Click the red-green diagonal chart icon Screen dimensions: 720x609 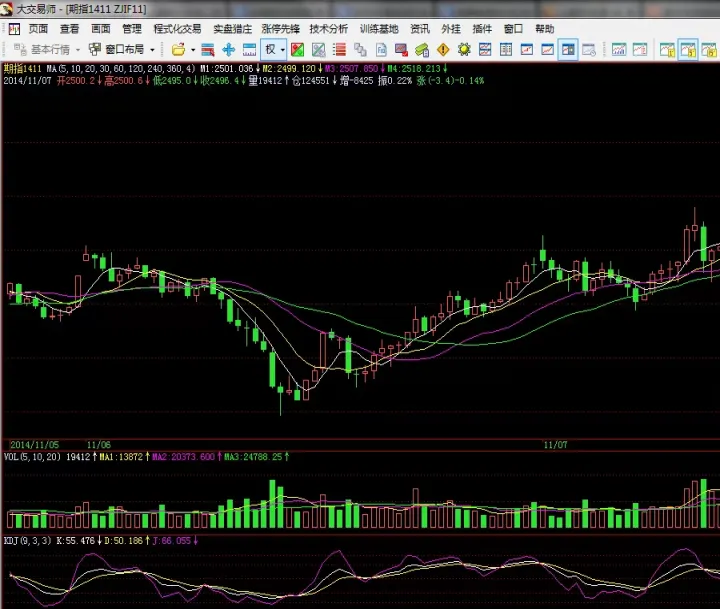(x=298, y=49)
